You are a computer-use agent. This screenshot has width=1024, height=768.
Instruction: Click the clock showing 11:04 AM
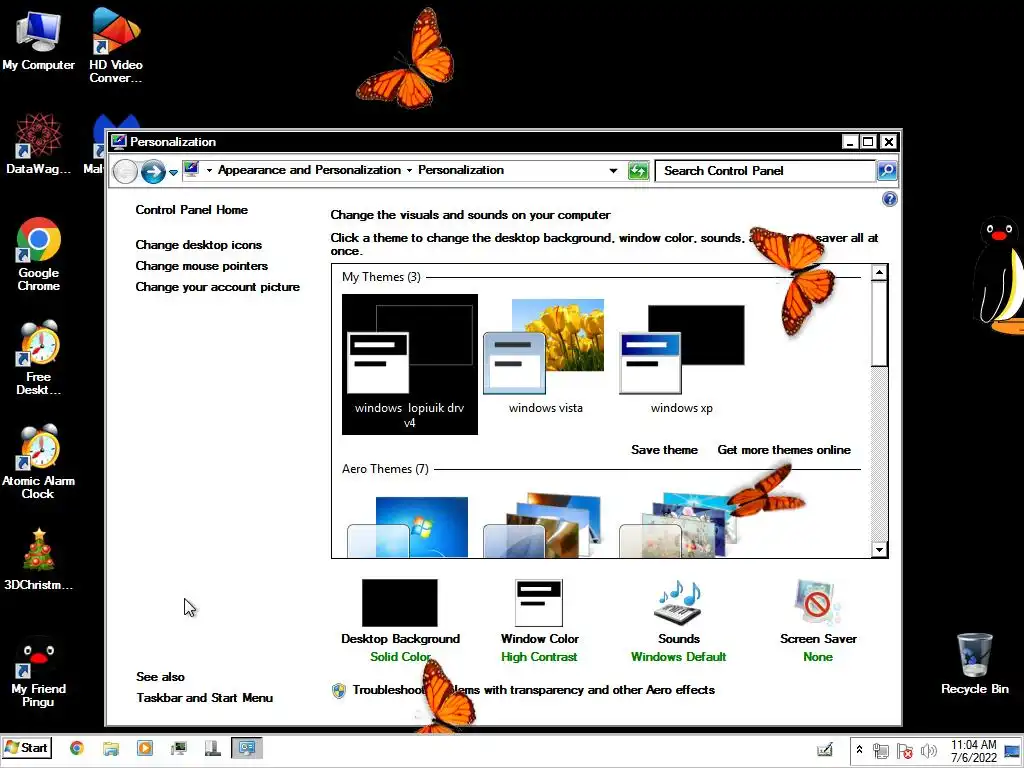pos(973,751)
